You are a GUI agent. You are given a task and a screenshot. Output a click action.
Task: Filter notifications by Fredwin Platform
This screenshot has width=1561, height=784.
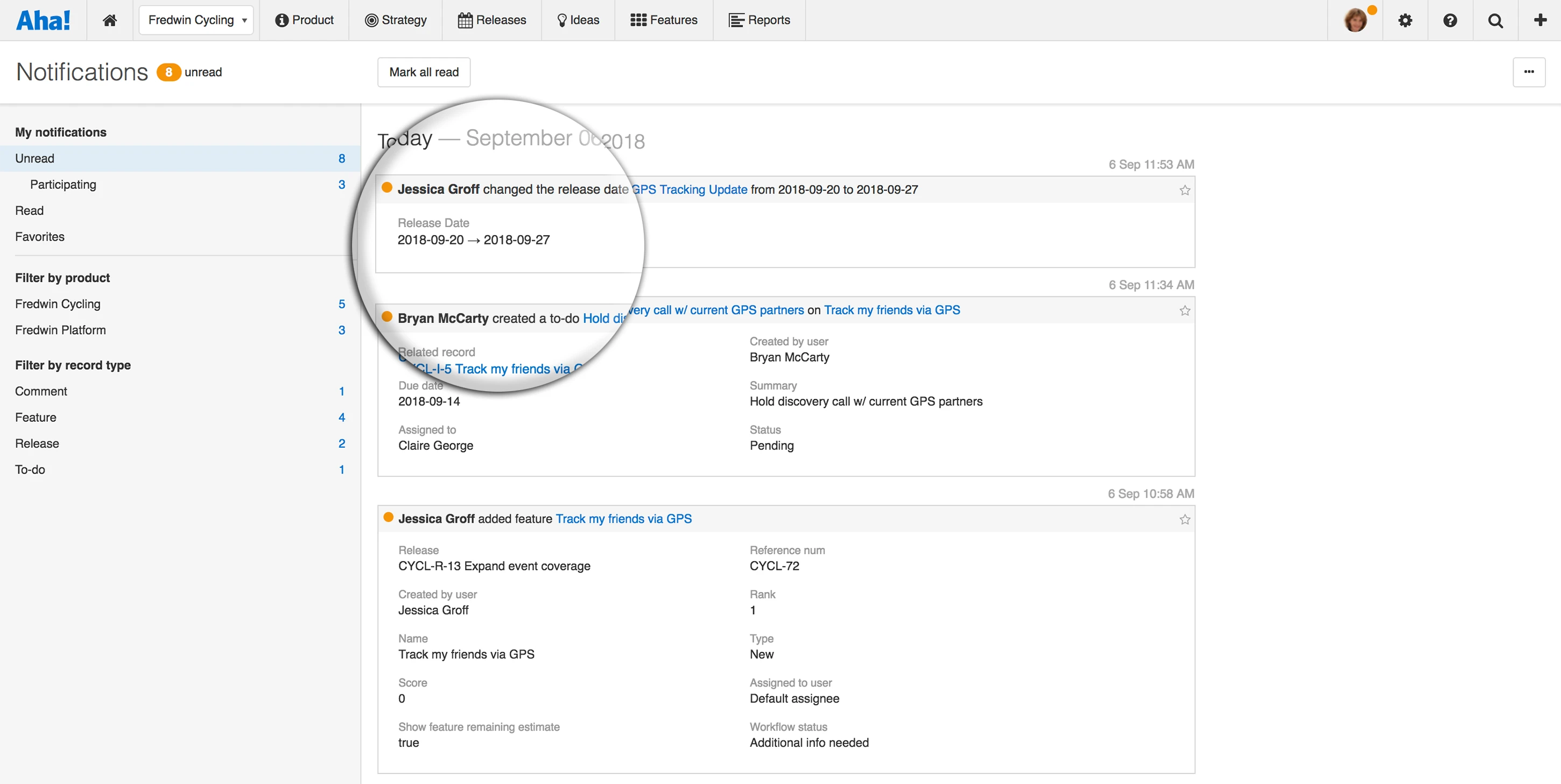tap(61, 330)
